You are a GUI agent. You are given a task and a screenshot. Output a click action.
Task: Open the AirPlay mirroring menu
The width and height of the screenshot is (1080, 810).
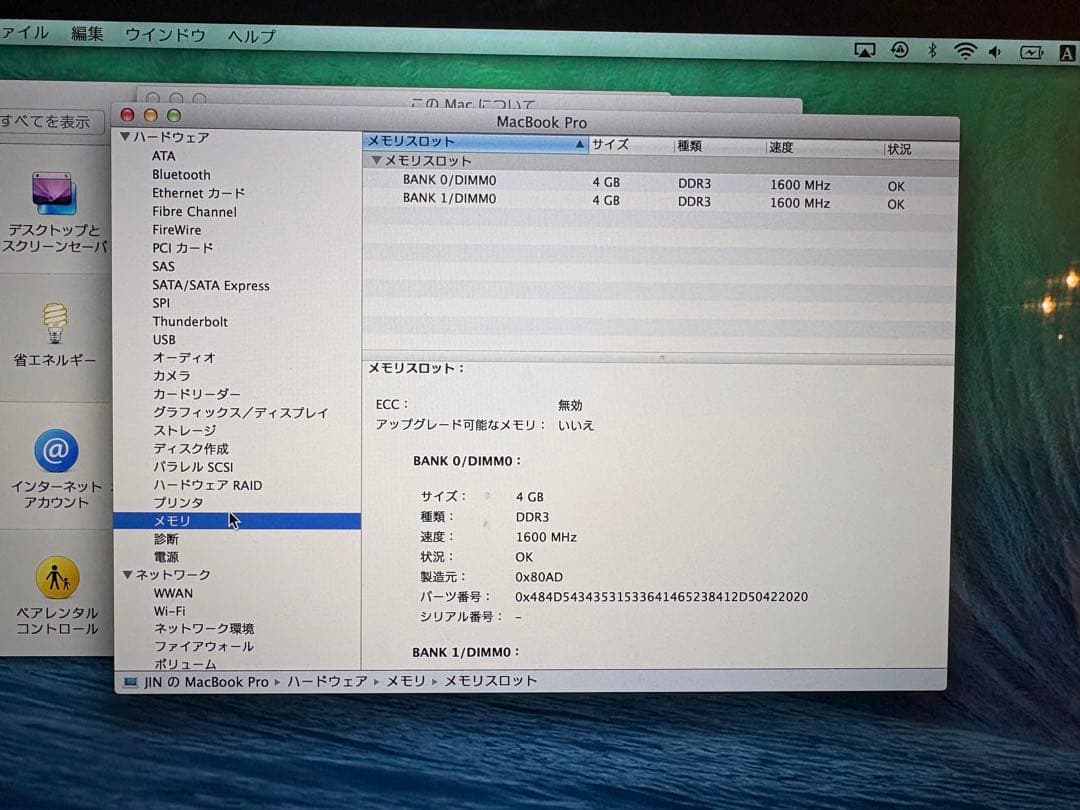pyautogui.click(x=864, y=48)
